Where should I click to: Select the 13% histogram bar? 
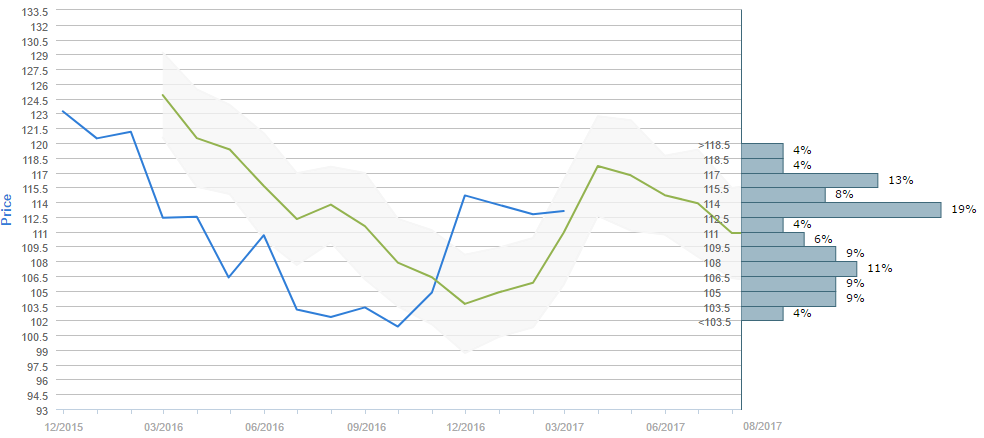click(810, 180)
